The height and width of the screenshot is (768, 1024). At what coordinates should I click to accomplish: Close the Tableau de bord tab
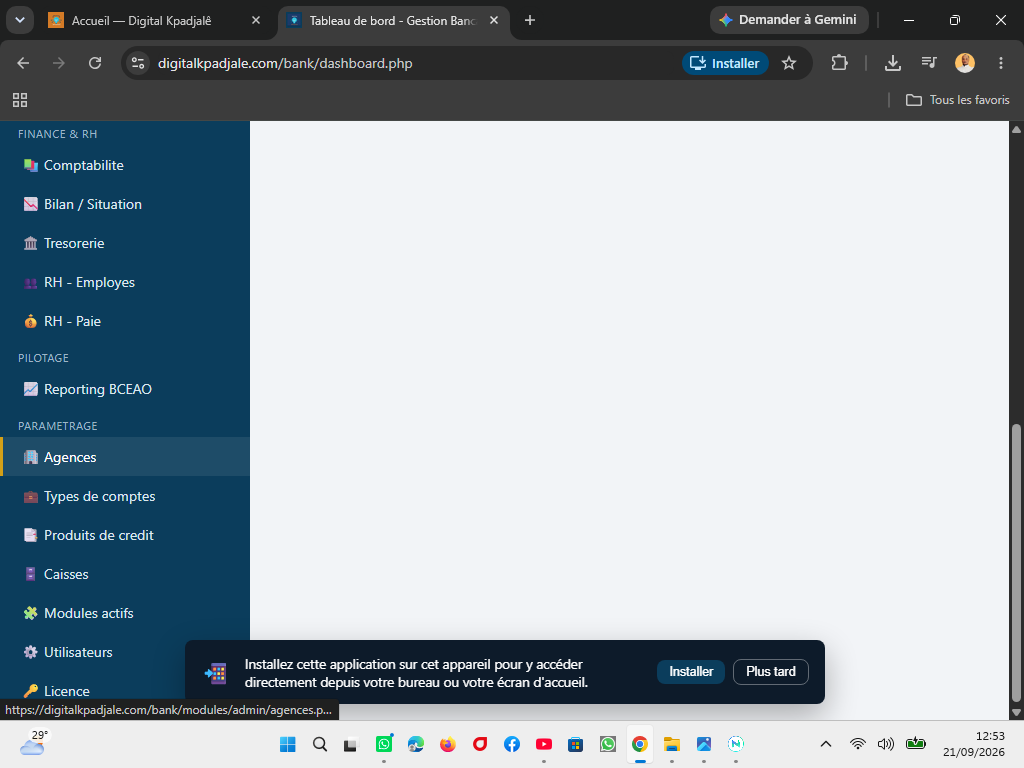[494, 21]
